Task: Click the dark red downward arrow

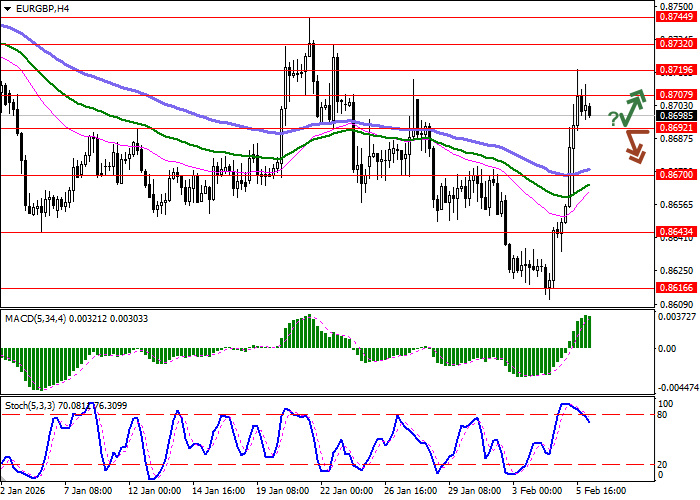Action: [634, 145]
